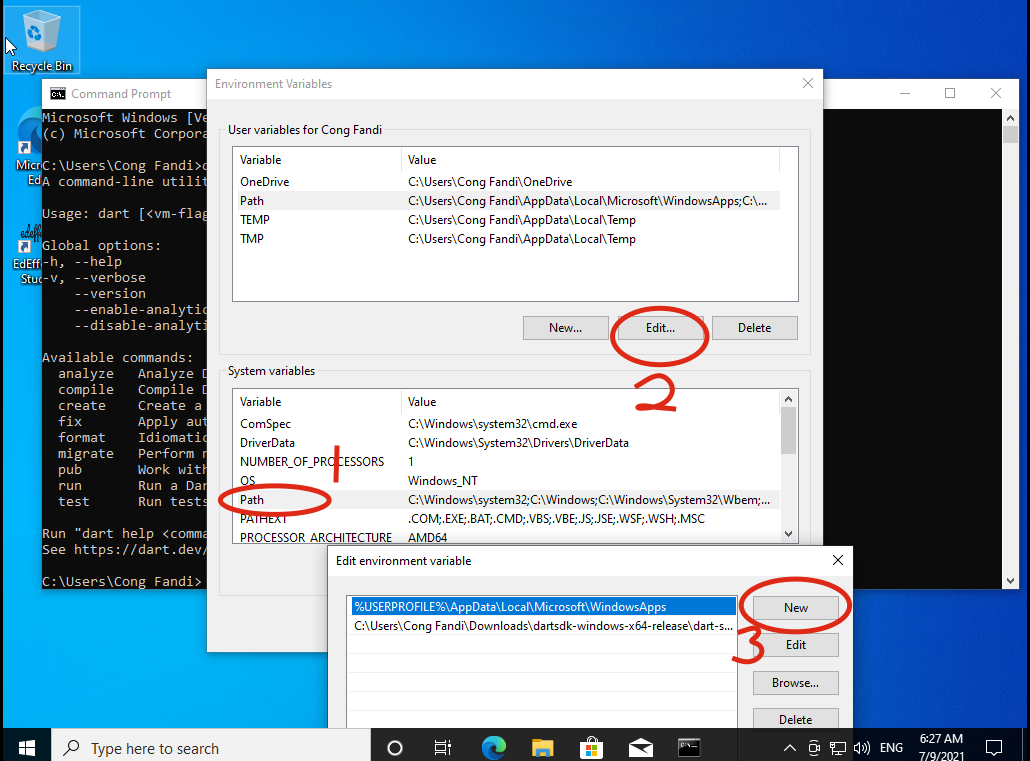Click Command Prompt scrollbar down arrow
This screenshot has height=761, width=1030.
(x=1010, y=580)
